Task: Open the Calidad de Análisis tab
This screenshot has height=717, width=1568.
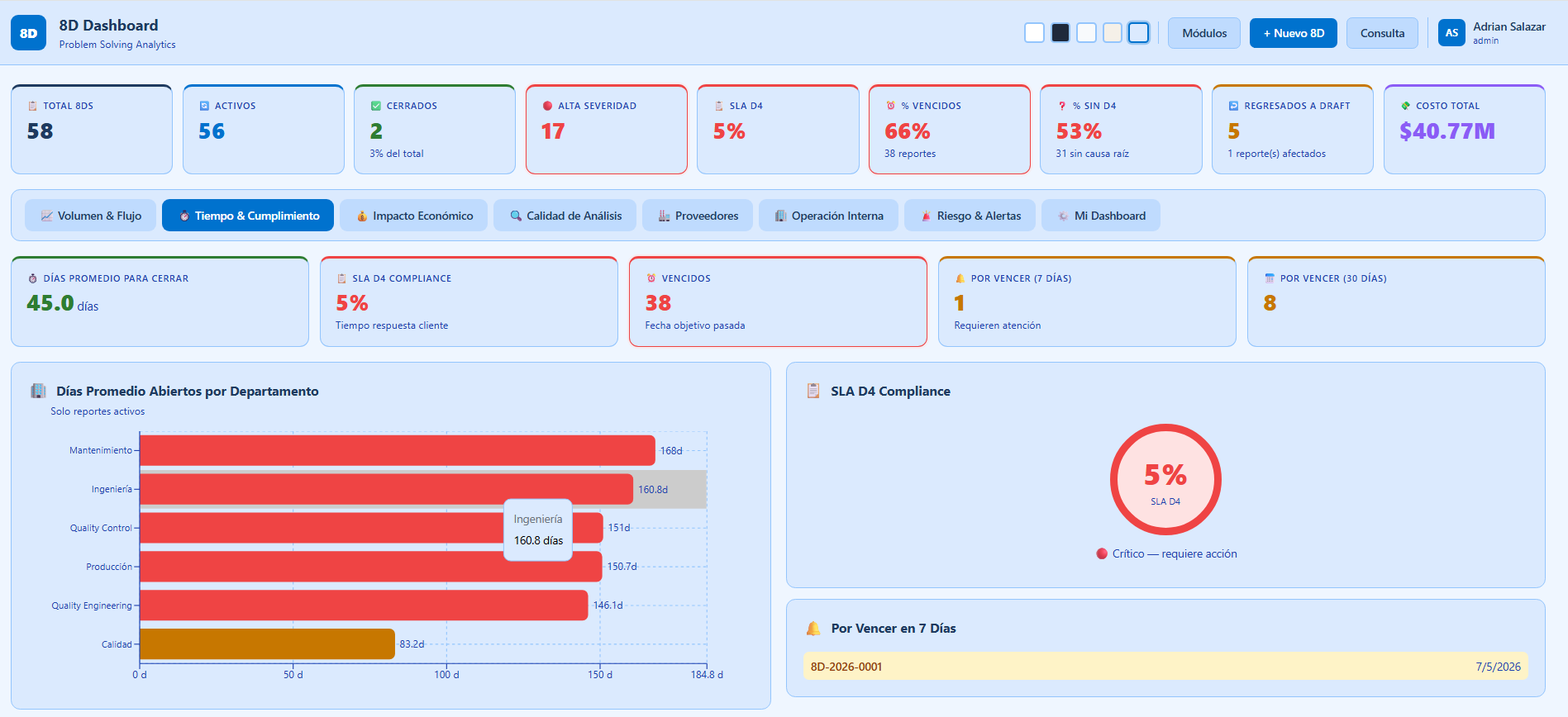Action: point(565,216)
